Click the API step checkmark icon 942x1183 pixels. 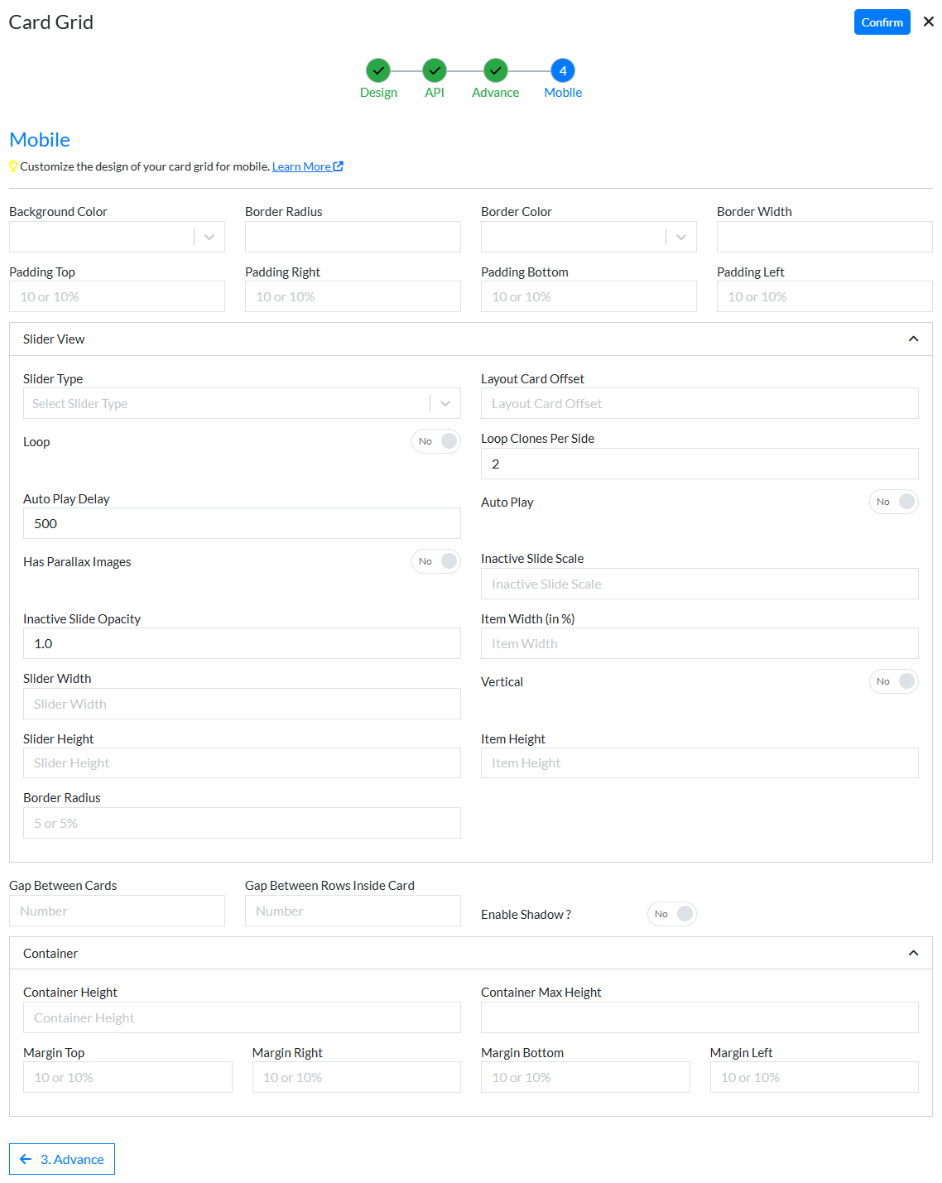[434, 71]
